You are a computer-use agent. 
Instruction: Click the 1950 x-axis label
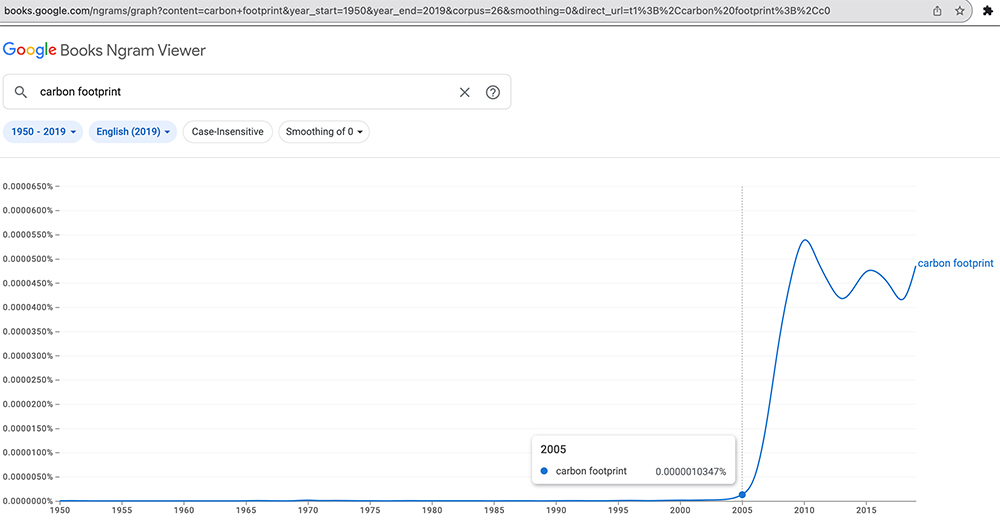point(60,510)
